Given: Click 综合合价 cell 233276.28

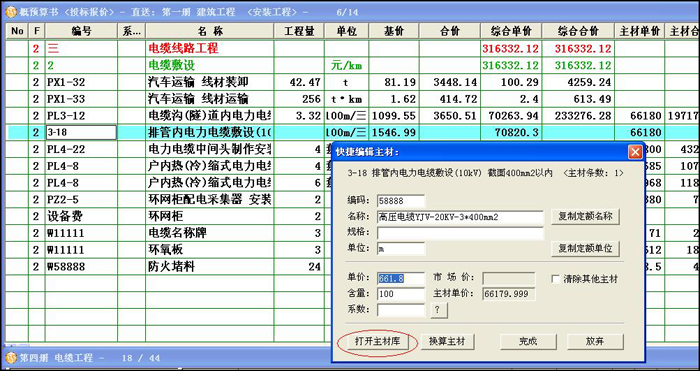Looking at the screenshot, I should [x=578, y=116].
